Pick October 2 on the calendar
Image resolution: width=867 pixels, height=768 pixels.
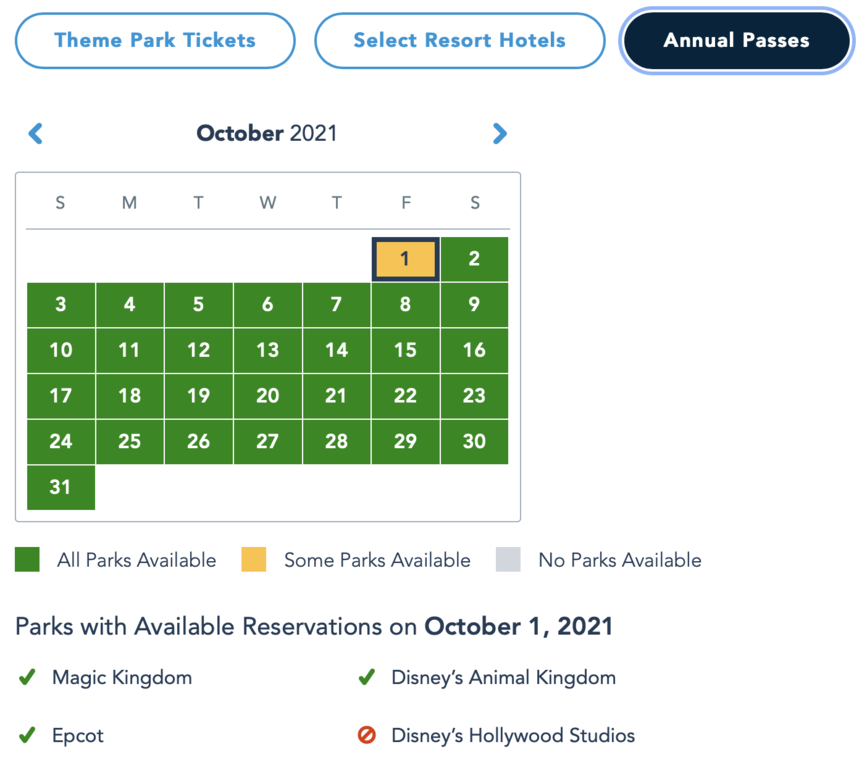(474, 259)
